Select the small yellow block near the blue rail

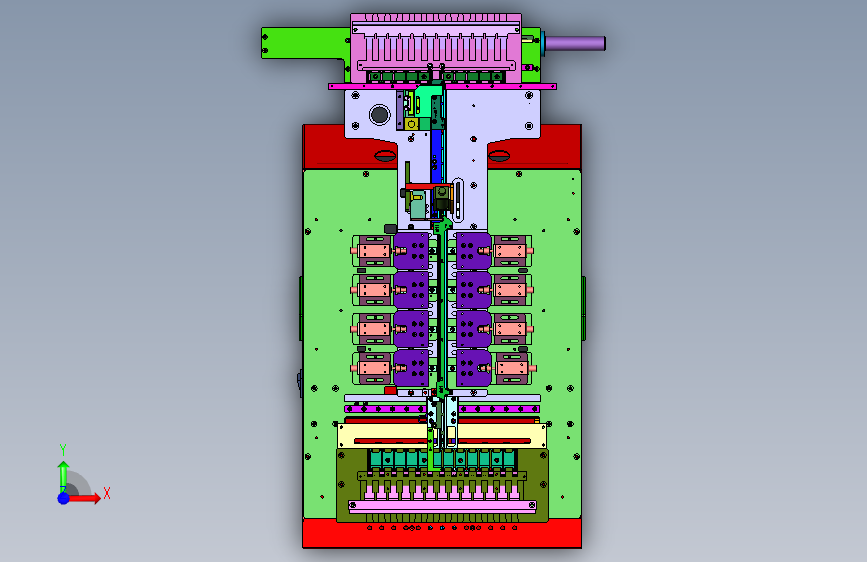[x=411, y=124]
